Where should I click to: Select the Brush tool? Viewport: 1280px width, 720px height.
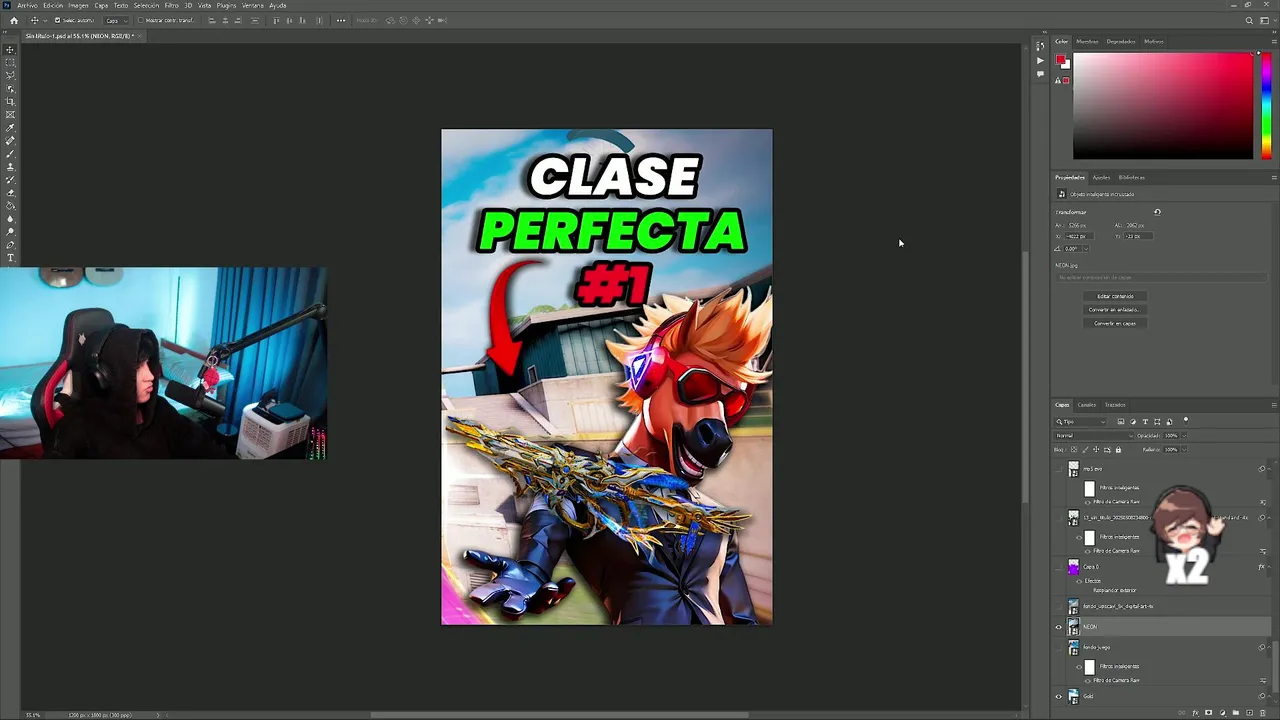[x=10, y=153]
